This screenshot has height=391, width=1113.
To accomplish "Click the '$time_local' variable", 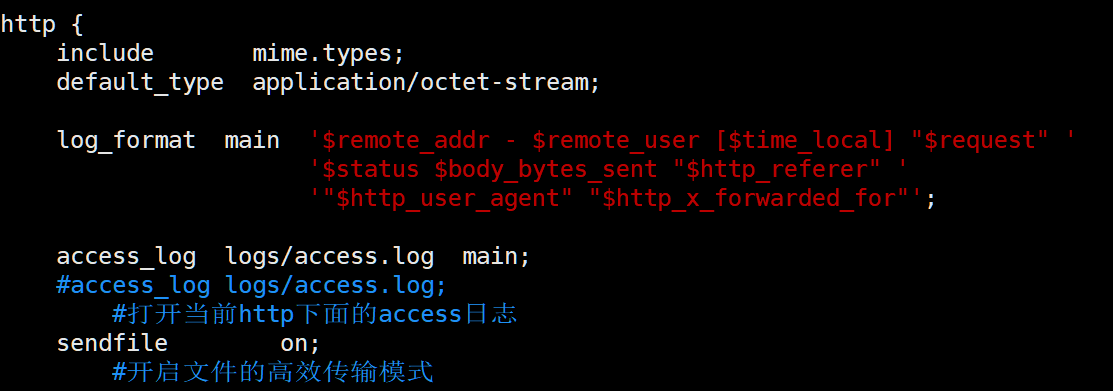I will pyautogui.click(x=805, y=141).
